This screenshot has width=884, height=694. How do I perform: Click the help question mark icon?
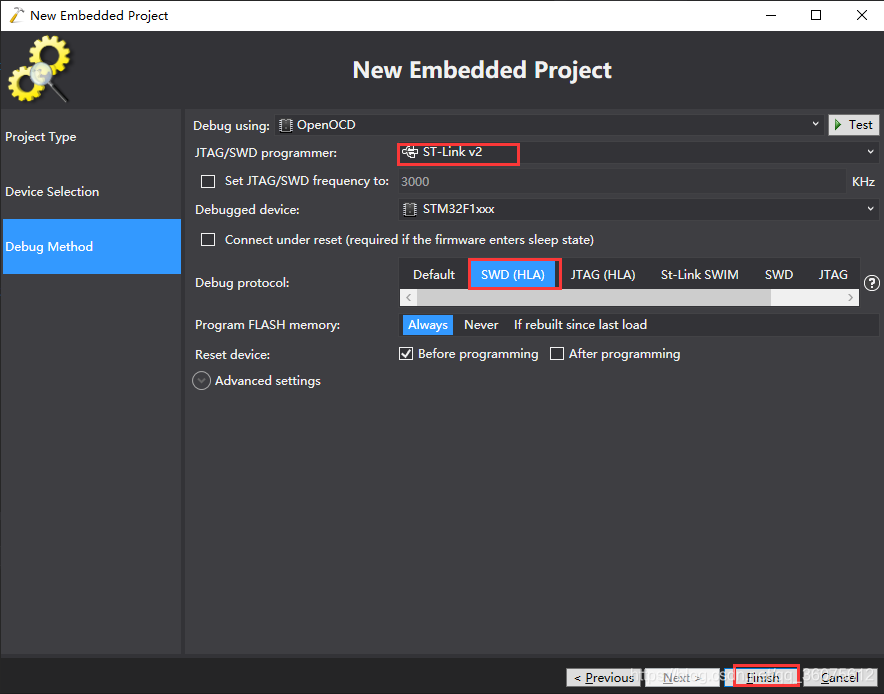pos(872,283)
